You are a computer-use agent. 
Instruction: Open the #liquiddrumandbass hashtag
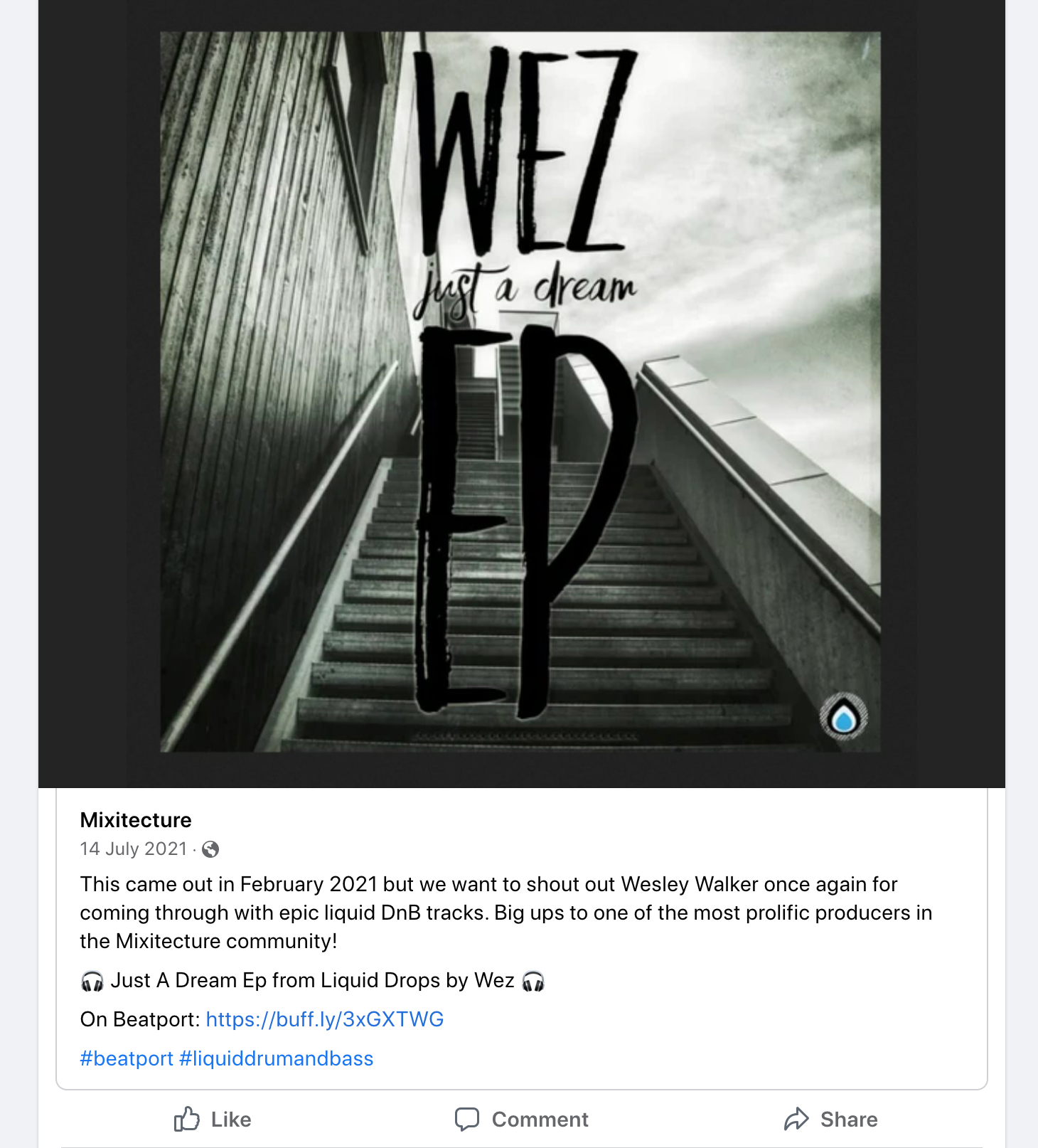point(277,1058)
